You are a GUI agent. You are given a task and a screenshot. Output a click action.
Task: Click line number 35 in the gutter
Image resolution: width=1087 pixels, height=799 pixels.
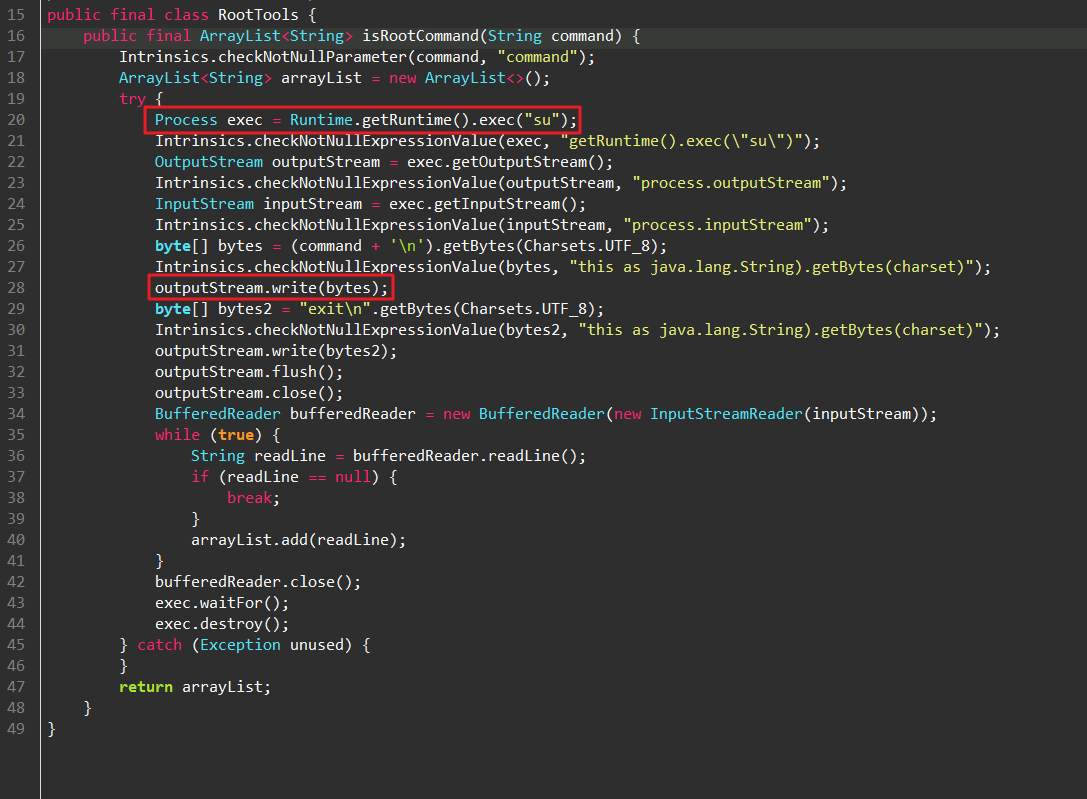coord(16,434)
